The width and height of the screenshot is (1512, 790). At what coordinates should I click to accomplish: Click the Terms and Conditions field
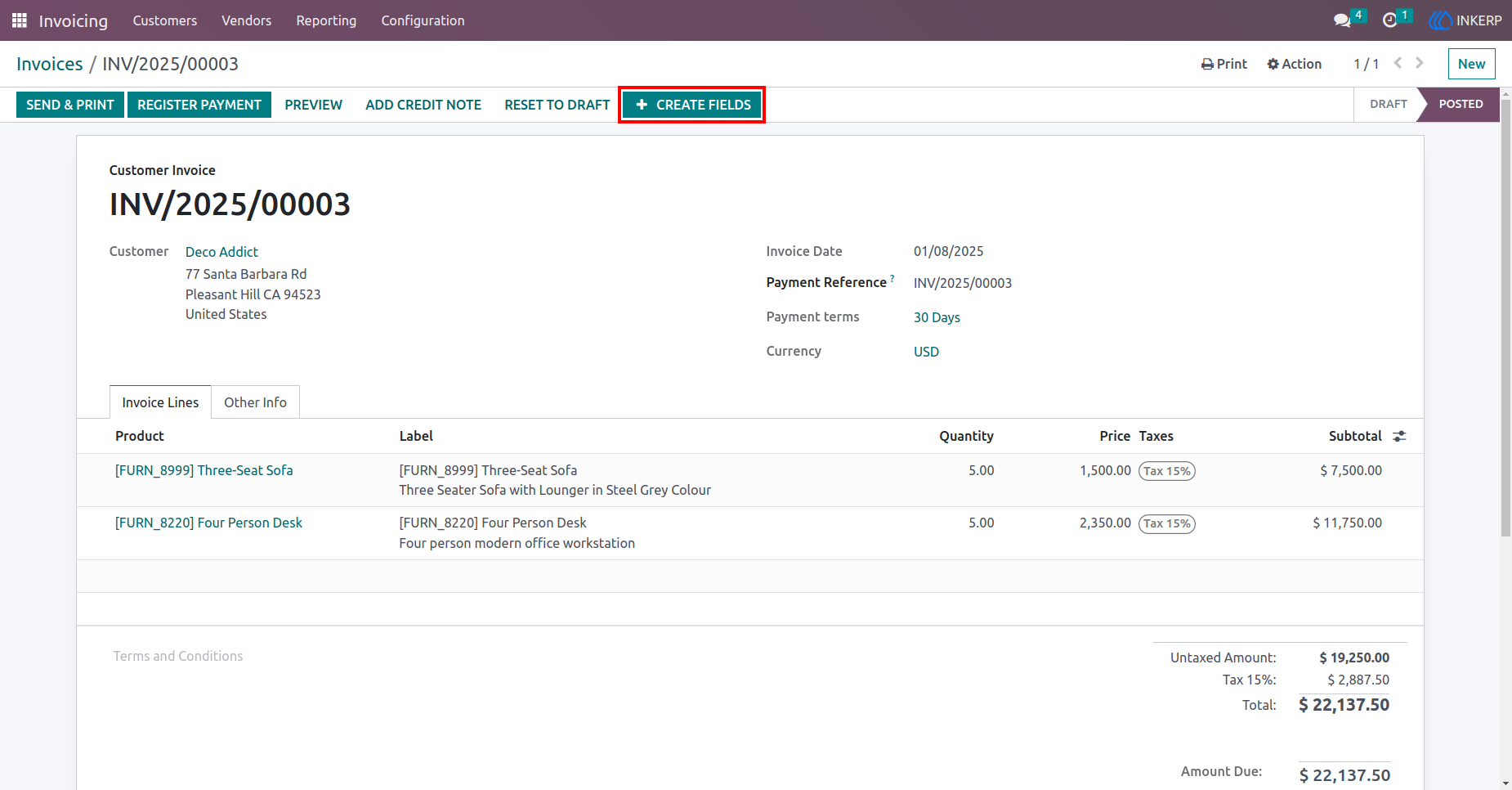(178, 656)
